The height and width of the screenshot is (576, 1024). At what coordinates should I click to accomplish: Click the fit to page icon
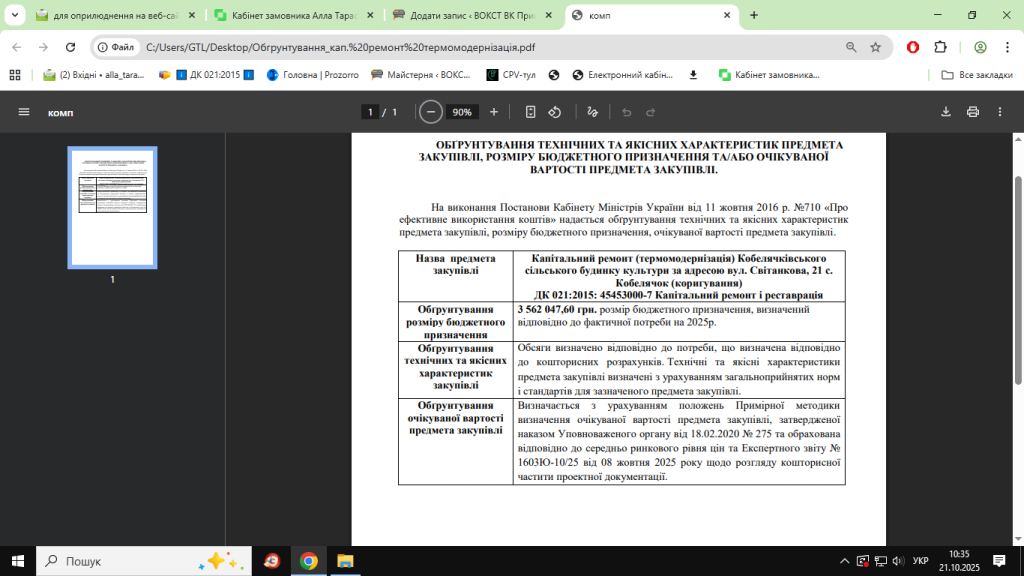[531, 112]
